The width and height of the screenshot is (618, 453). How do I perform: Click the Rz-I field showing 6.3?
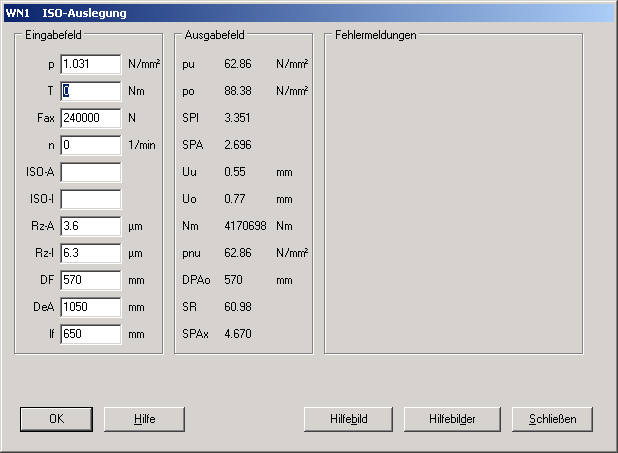pyautogui.click(x=90, y=253)
